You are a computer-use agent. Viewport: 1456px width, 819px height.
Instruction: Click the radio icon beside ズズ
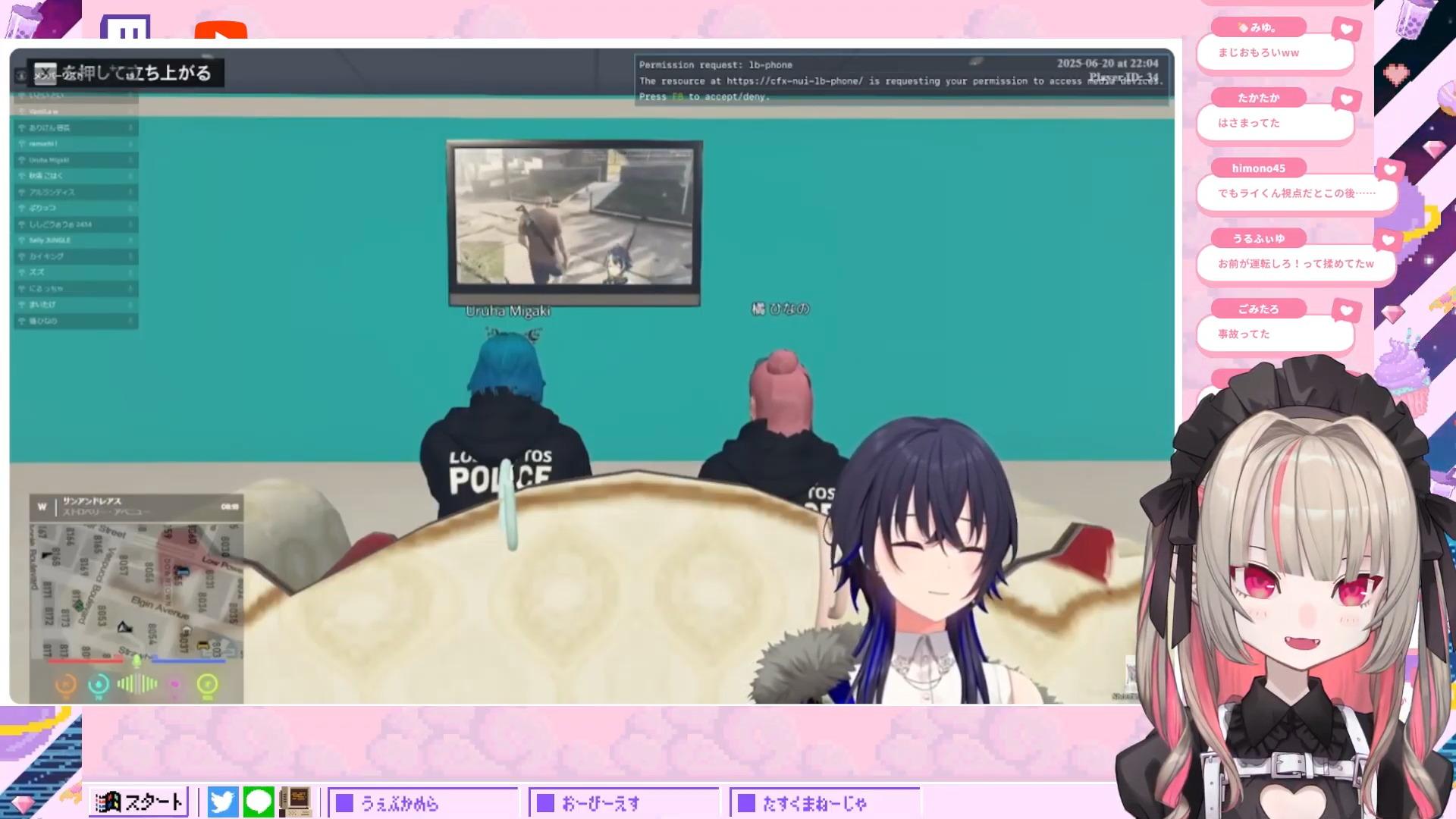[x=22, y=272]
